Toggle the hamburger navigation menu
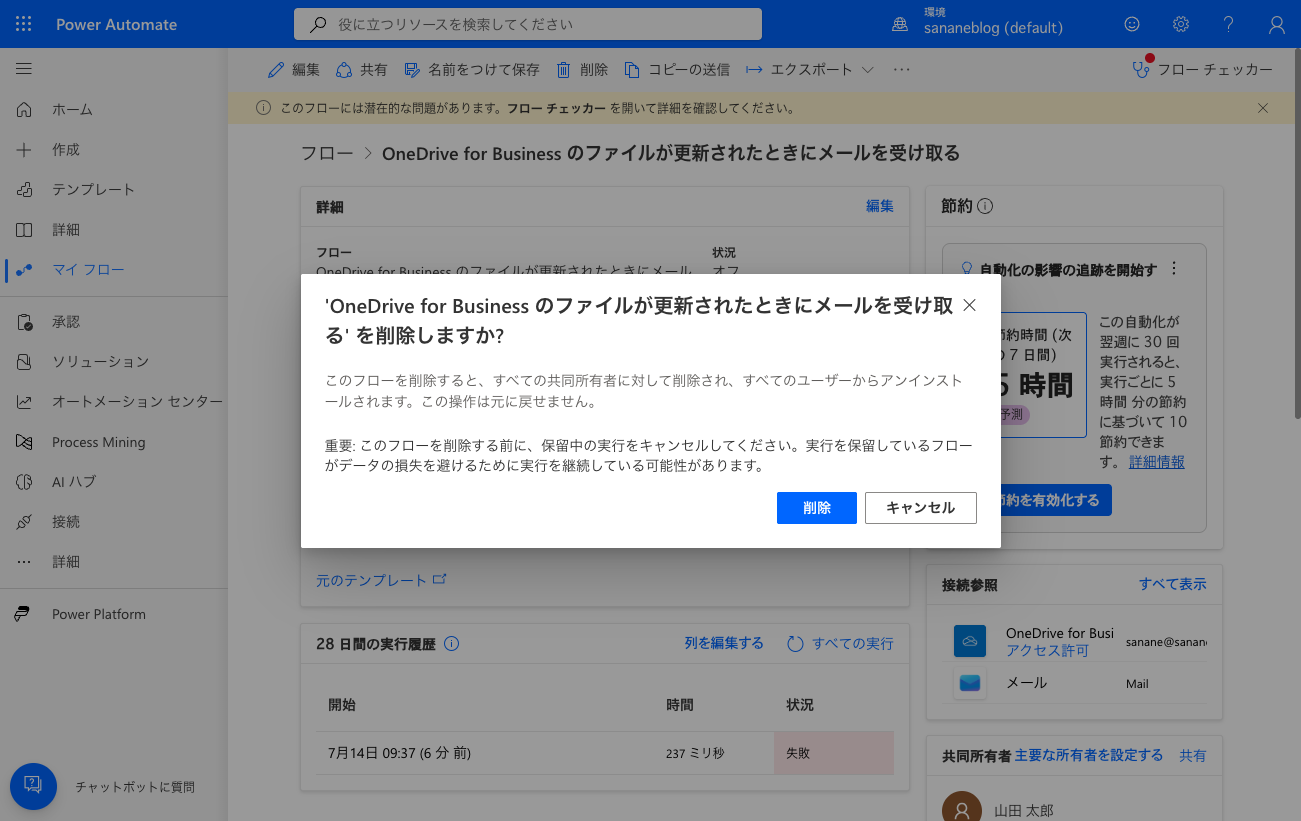This screenshot has height=821, width=1301. click(x=24, y=69)
